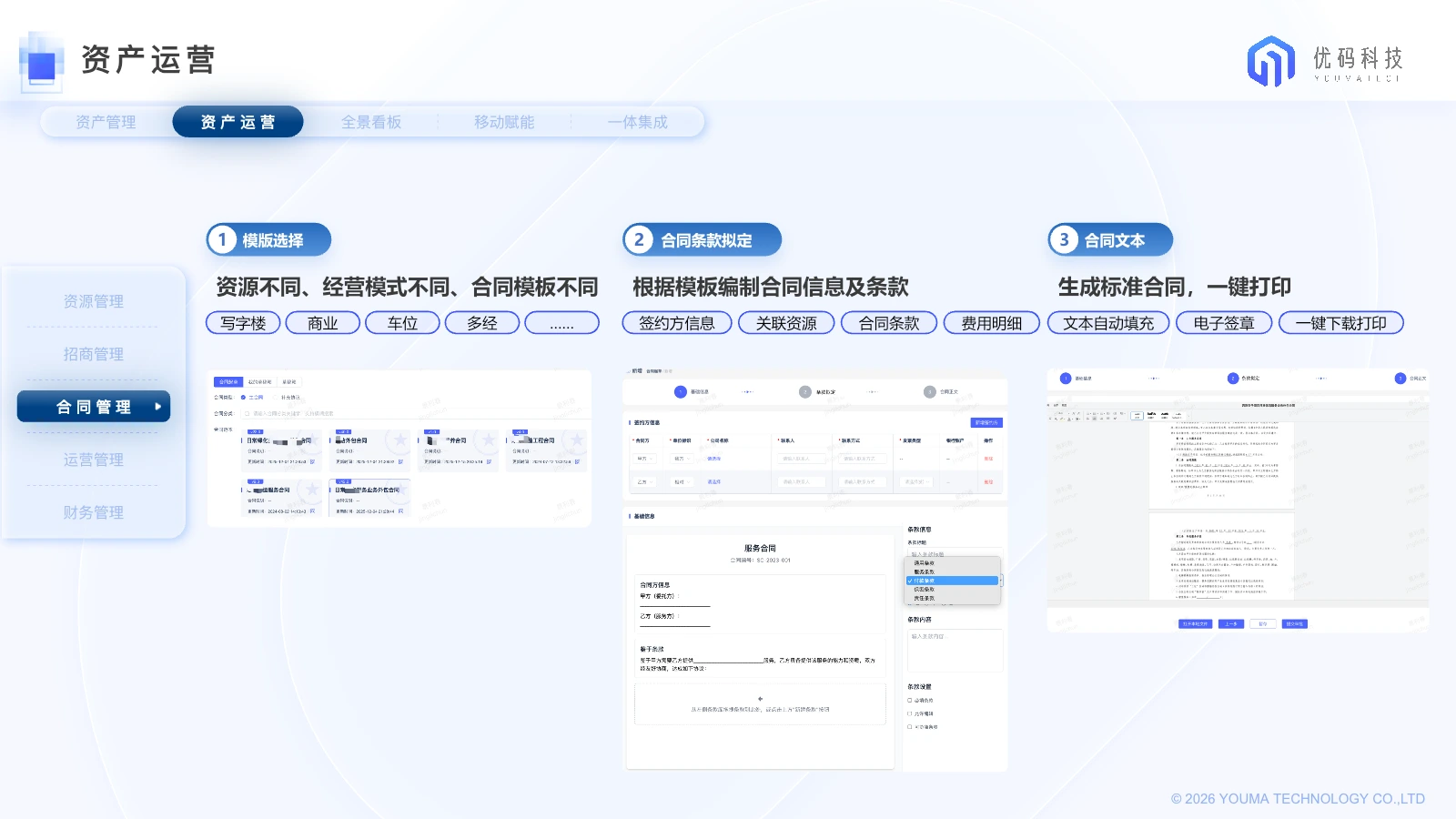Viewport: 1456px width, 819px height.
Task: Open the 乙方 party dropdown
Action: (644, 482)
